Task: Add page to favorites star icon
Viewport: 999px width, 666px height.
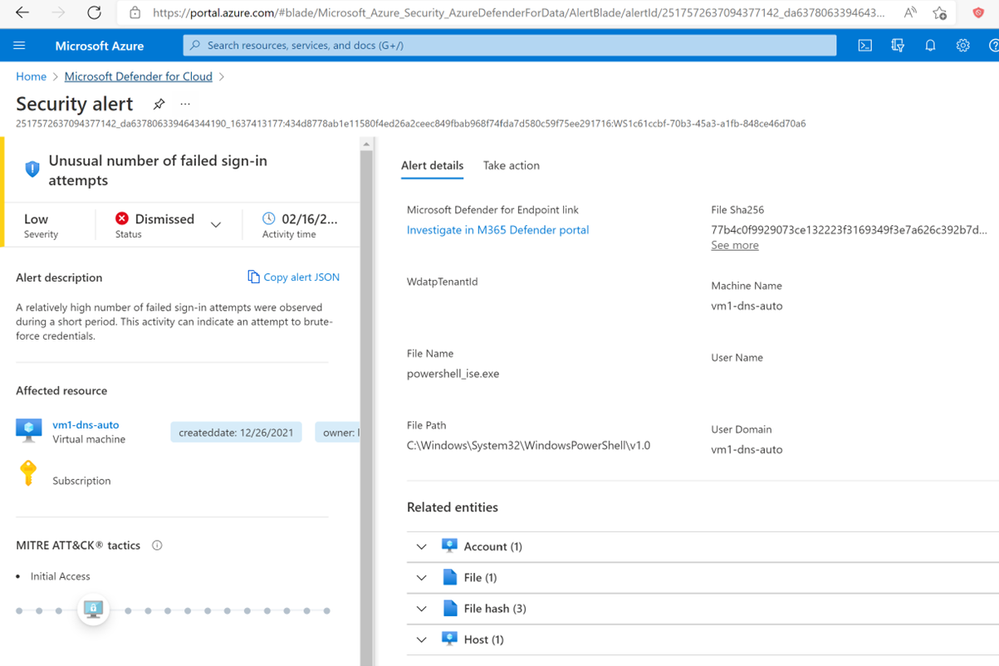Action: click(940, 12)
